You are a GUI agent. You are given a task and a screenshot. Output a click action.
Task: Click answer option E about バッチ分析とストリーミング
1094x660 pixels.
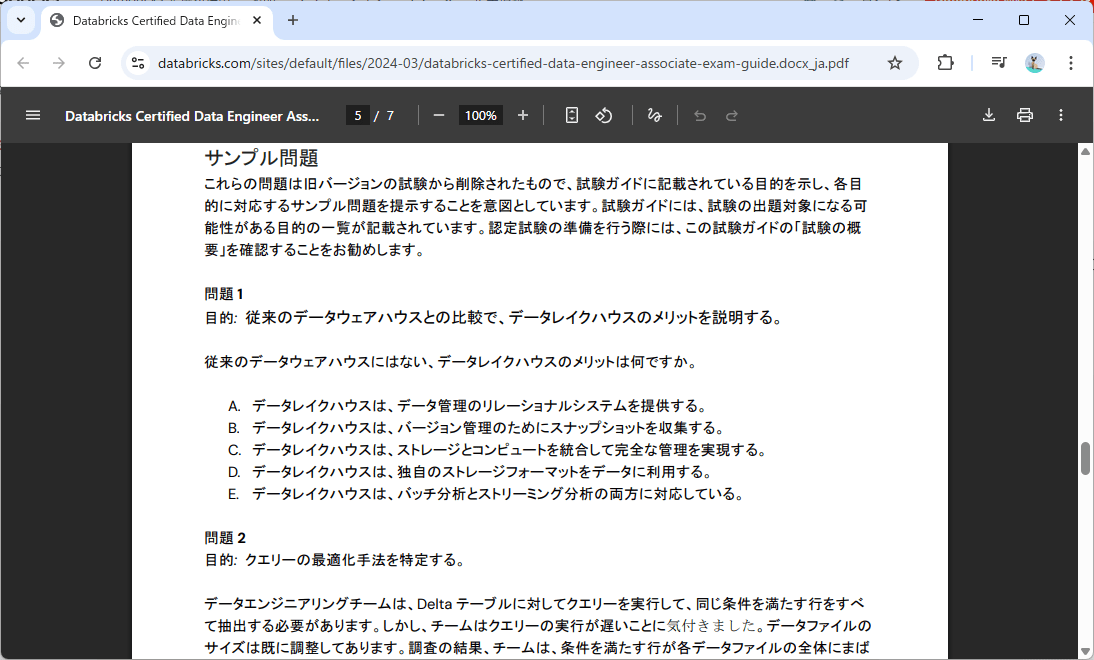coord(487,494)
